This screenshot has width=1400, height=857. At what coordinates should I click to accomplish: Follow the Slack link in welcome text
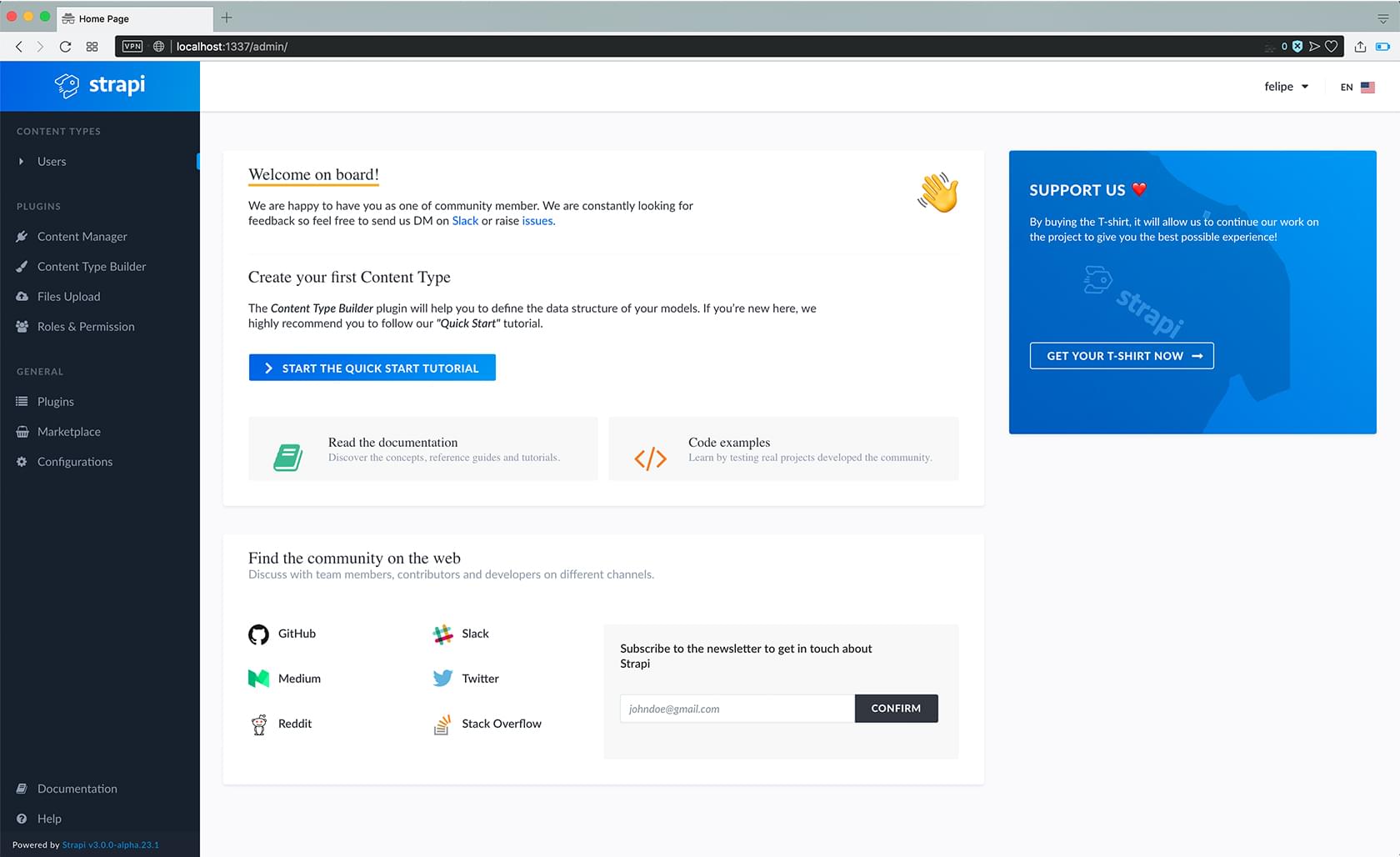(465, 221)
